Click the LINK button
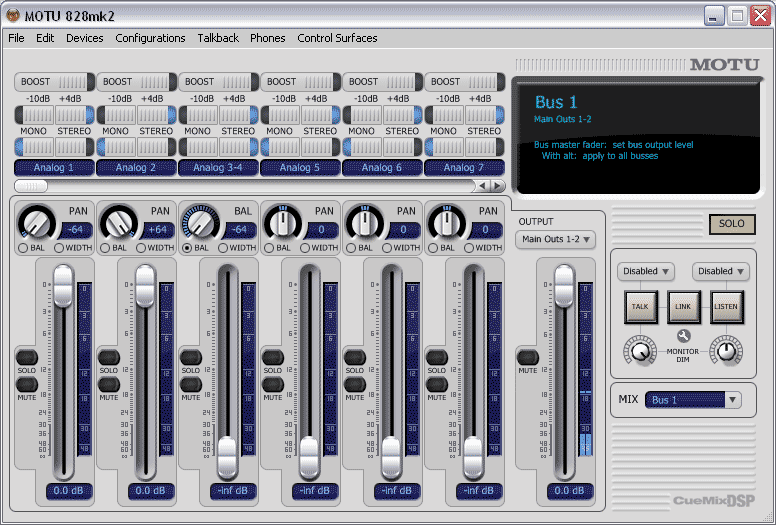Viewport: 776px width, 525px height. 683,307
